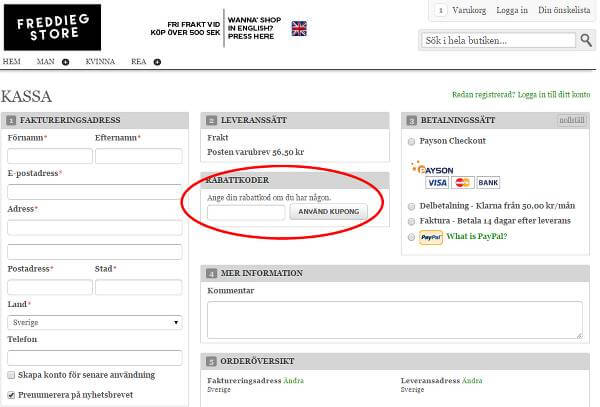Open the HEM menu item
The width and height of the screenshot is (600, 407).
[x=12, y=62]
